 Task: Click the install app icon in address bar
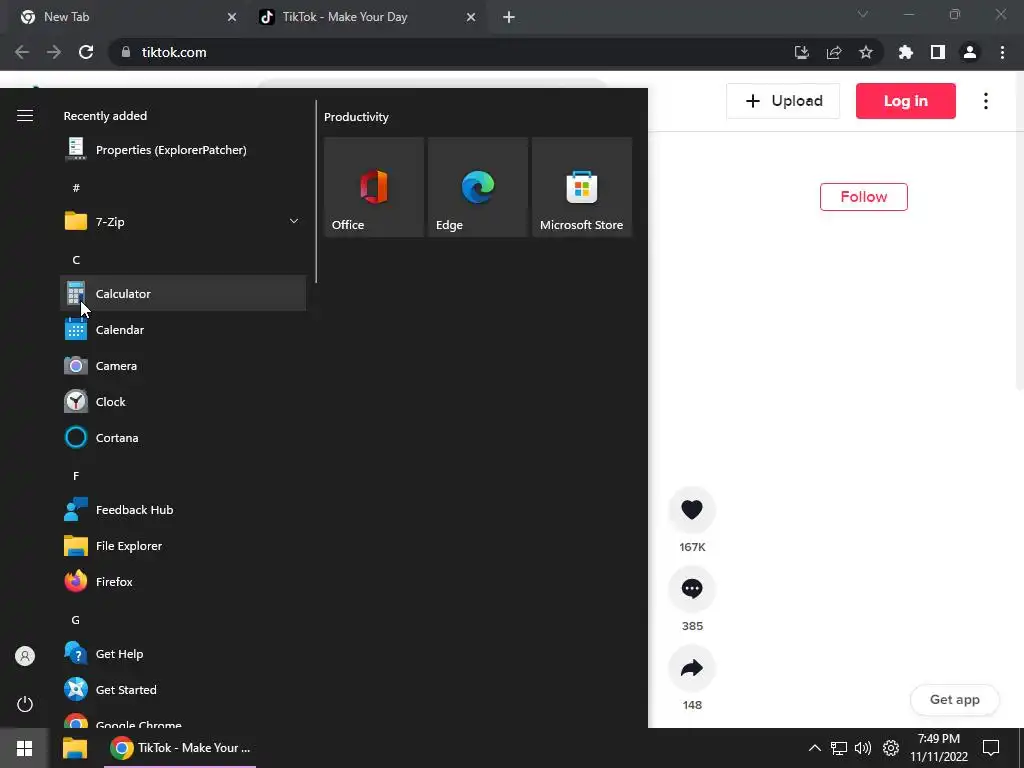pyautogui.click(x=801, y=52)
